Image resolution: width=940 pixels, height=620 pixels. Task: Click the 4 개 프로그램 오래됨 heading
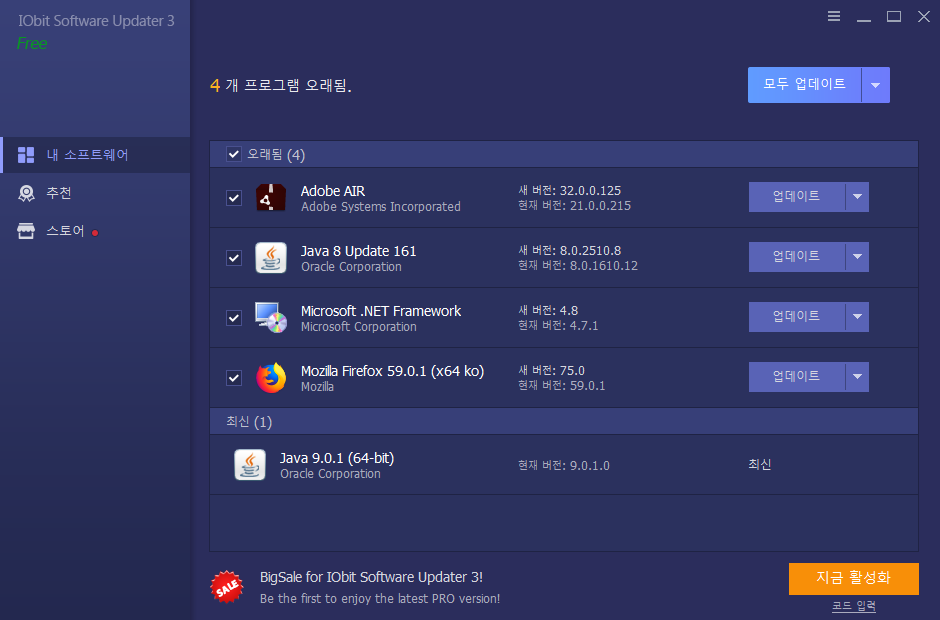tap(281, 85)
